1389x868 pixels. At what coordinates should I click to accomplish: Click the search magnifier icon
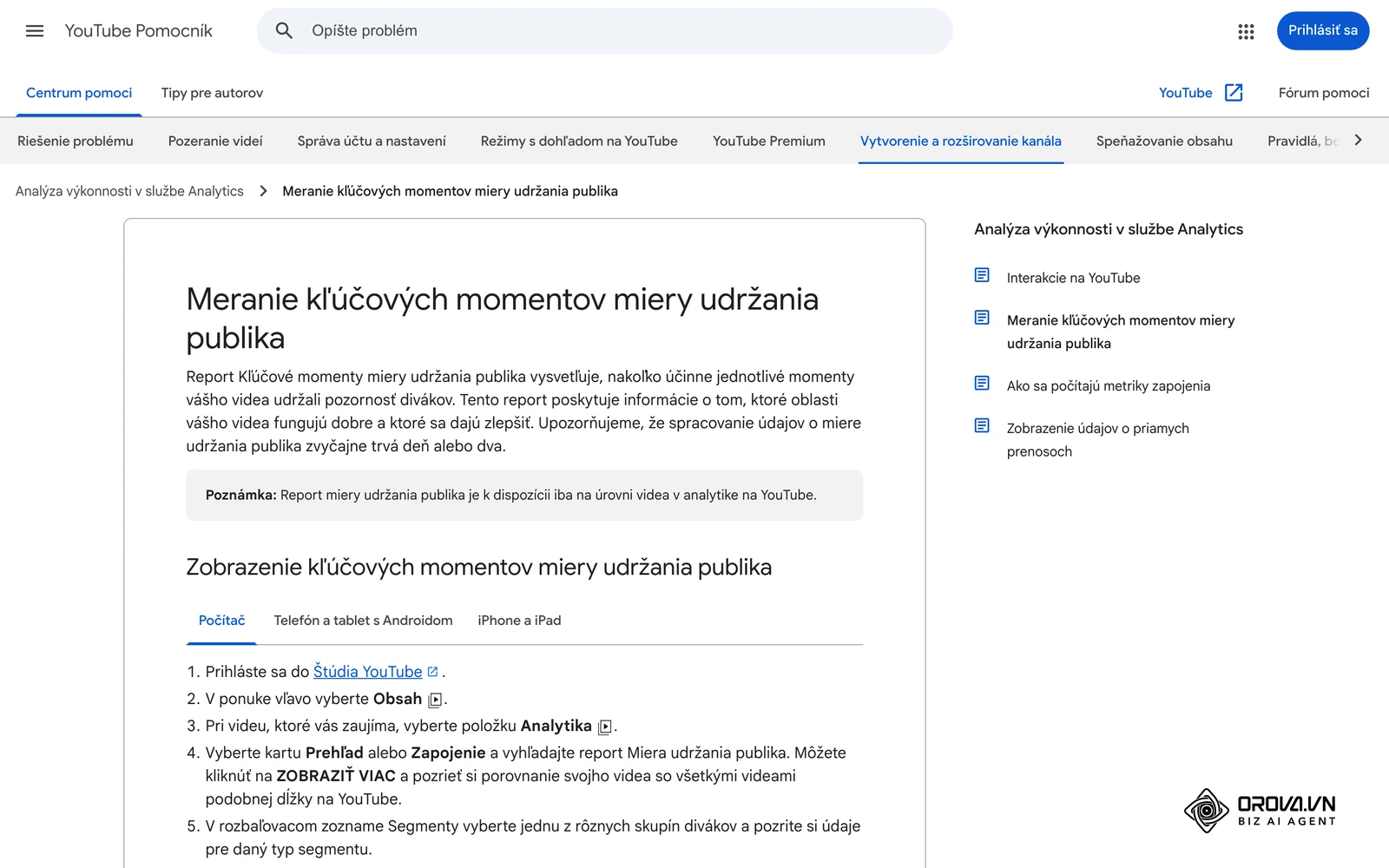[x=284, y=31]
